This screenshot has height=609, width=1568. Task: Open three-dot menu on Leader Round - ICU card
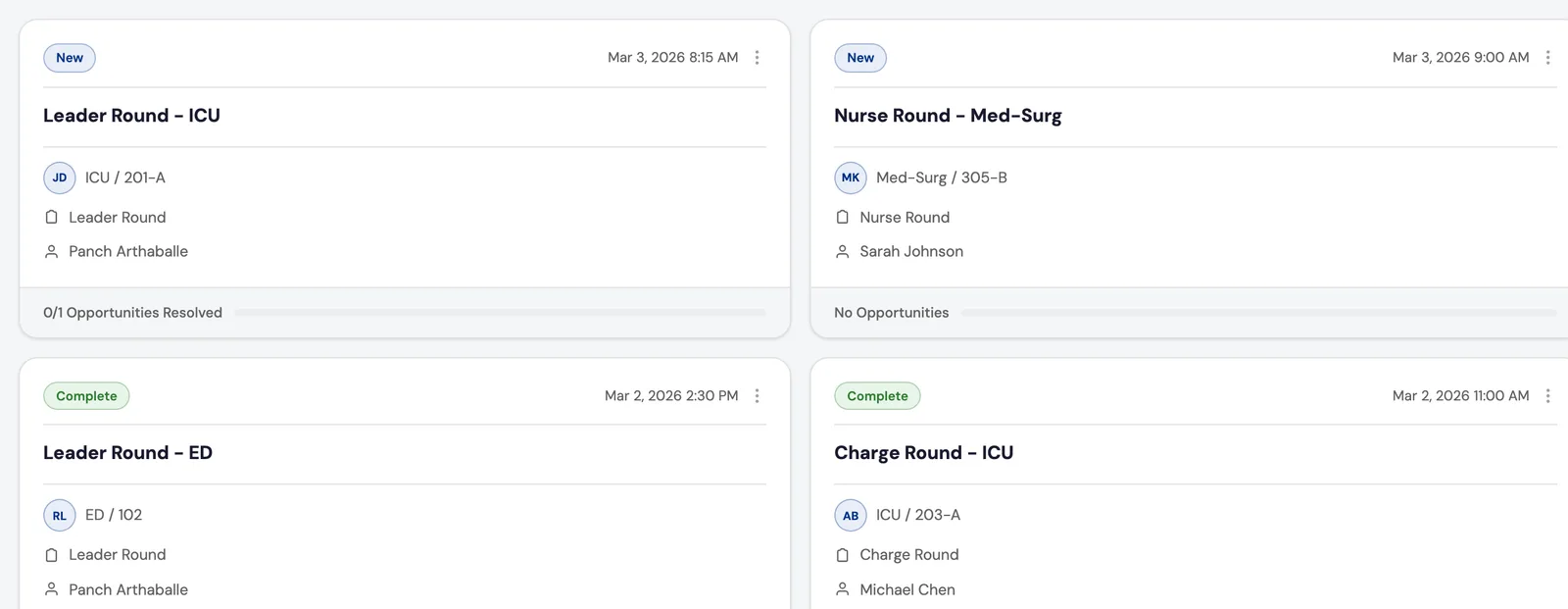757,58
